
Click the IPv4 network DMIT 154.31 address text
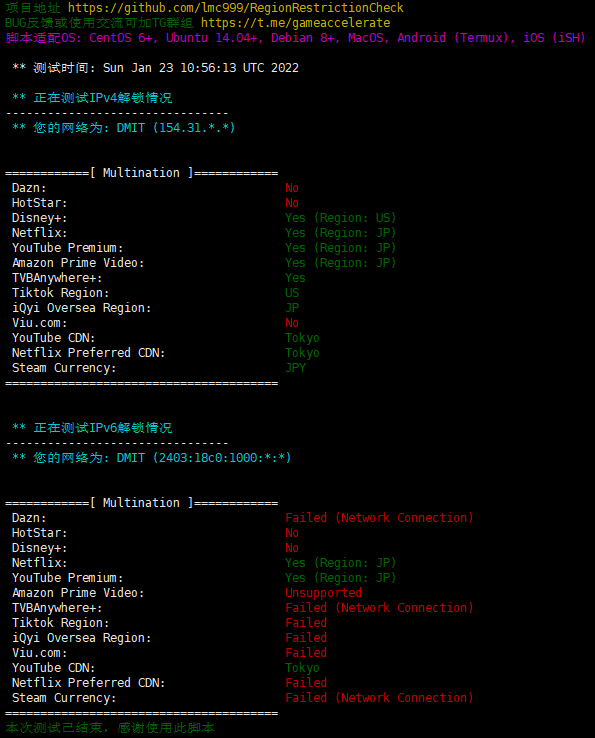pos(176,128)
